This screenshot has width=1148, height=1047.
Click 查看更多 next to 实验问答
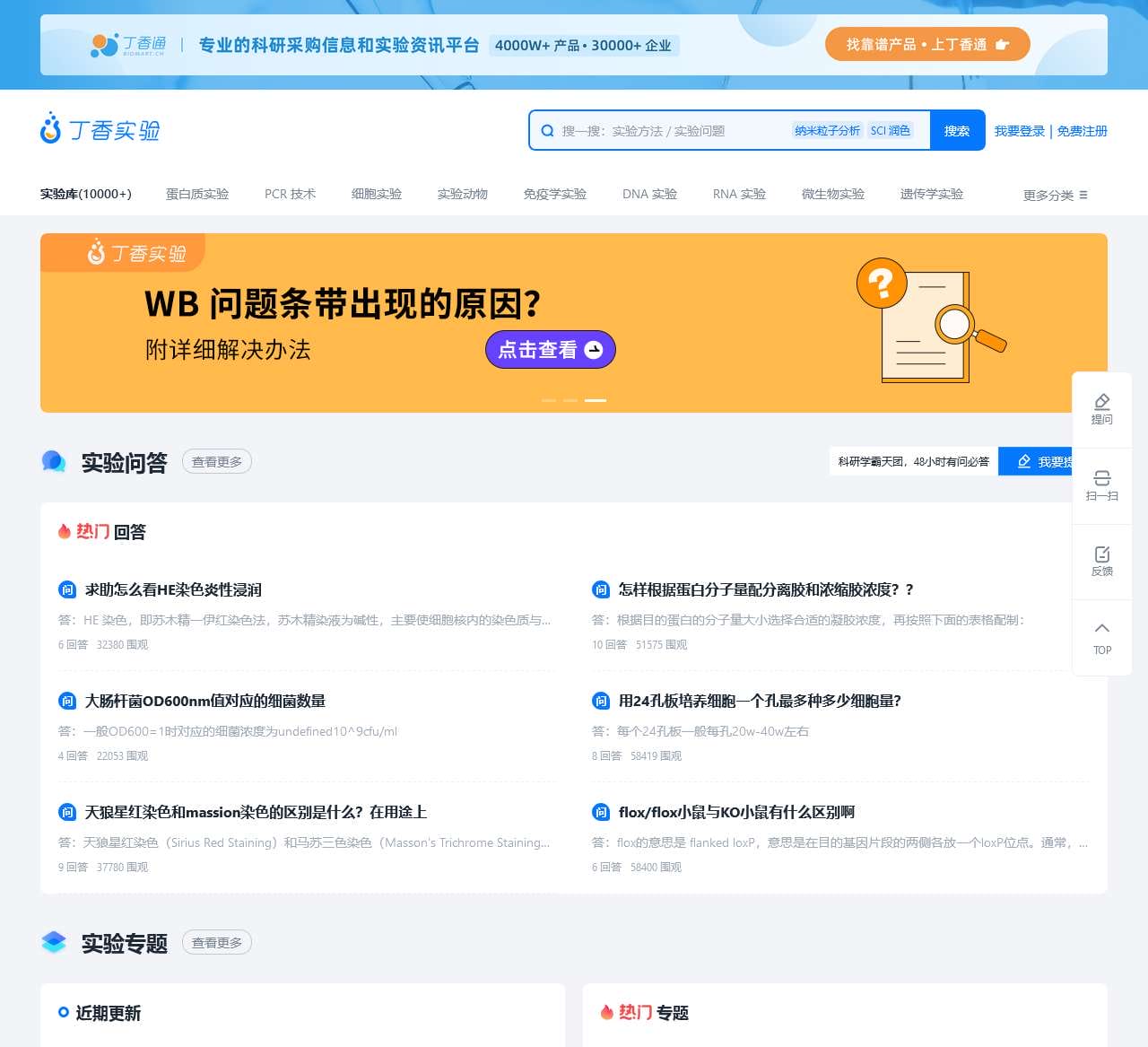tap(217, 462)
